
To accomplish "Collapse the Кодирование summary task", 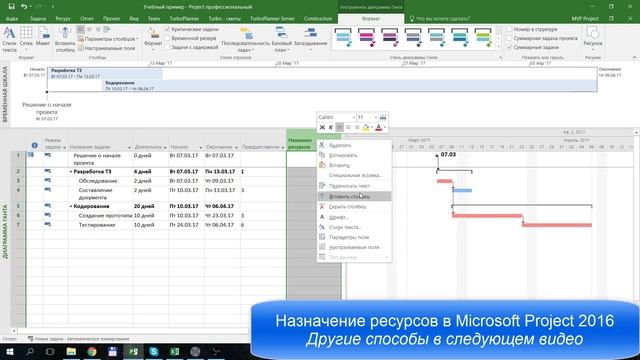I will pyautogui.click(x=71, y=207).
